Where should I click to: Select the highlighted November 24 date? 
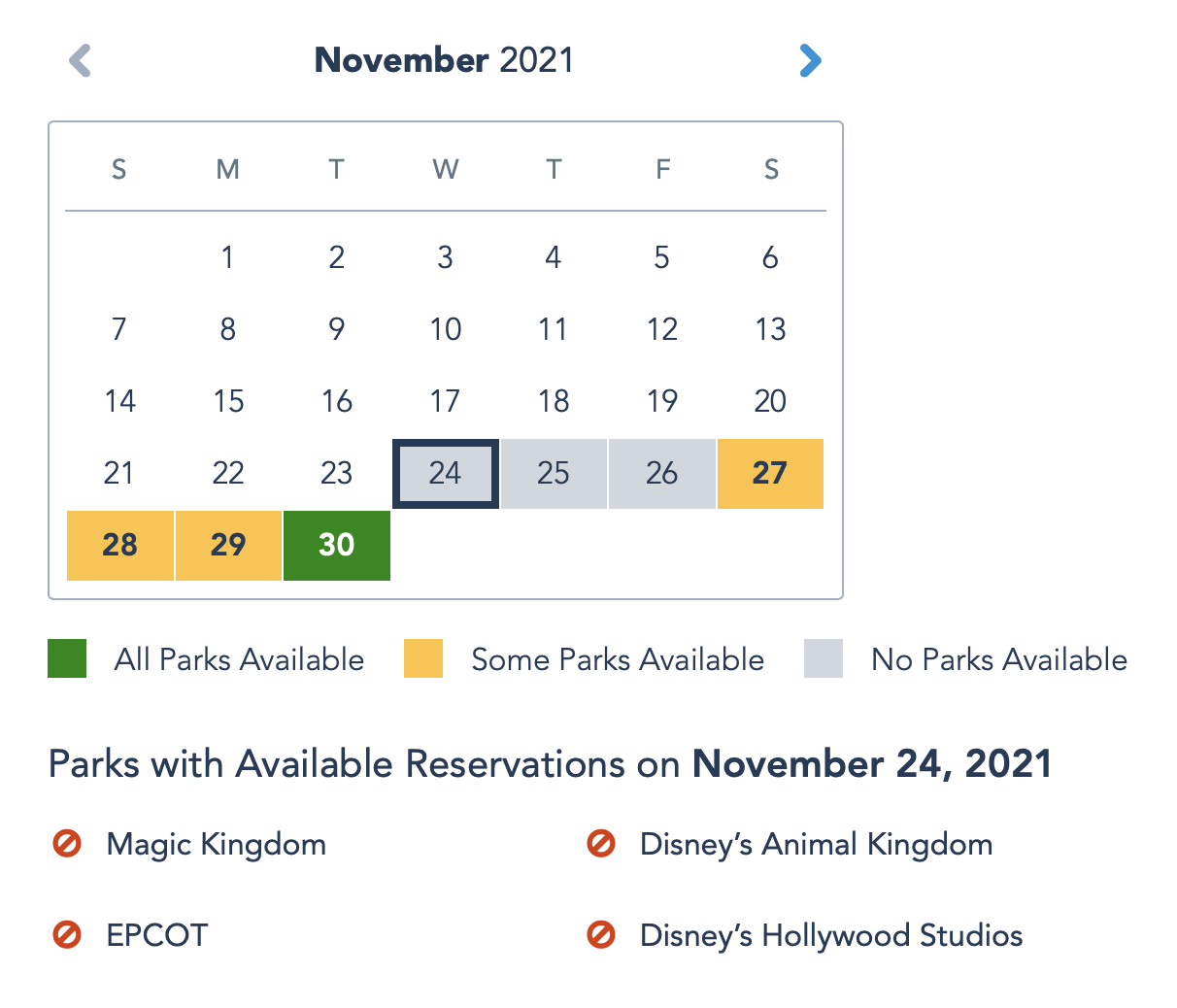click(x=445, y=473)
